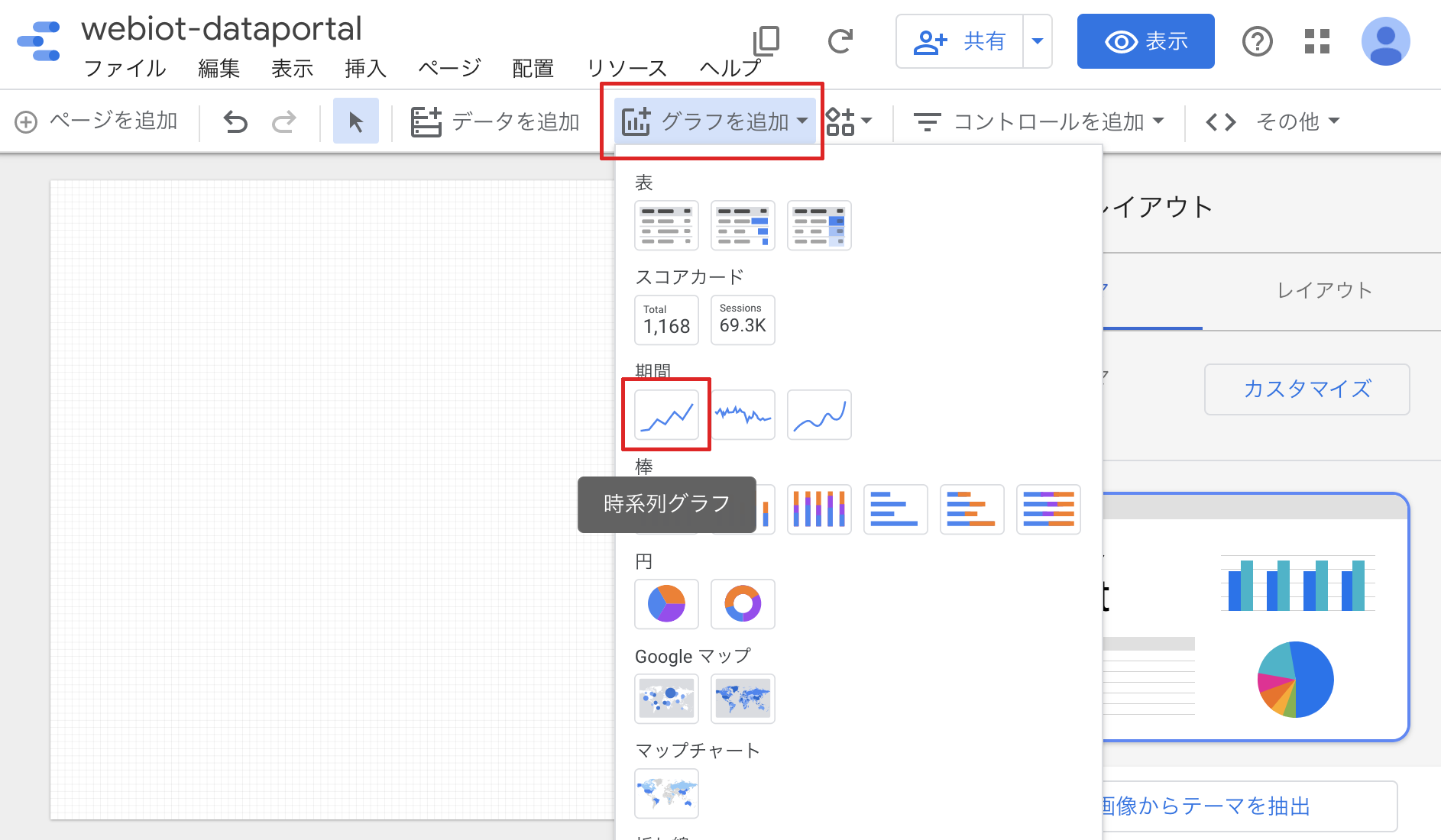Select the horizontal bar chart icon

point(895,509)
